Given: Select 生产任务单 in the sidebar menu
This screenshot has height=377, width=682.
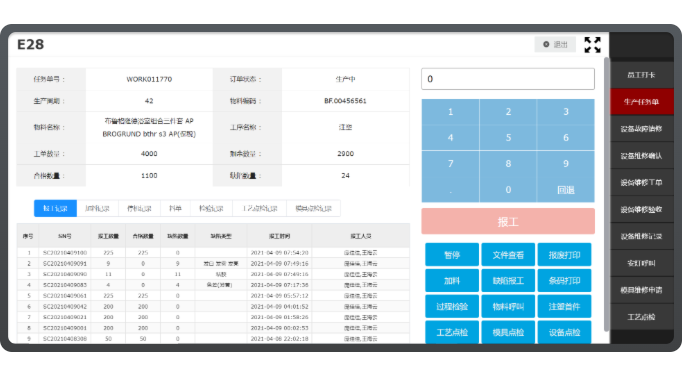Looking at the screenshot, I should click(642, 102).
